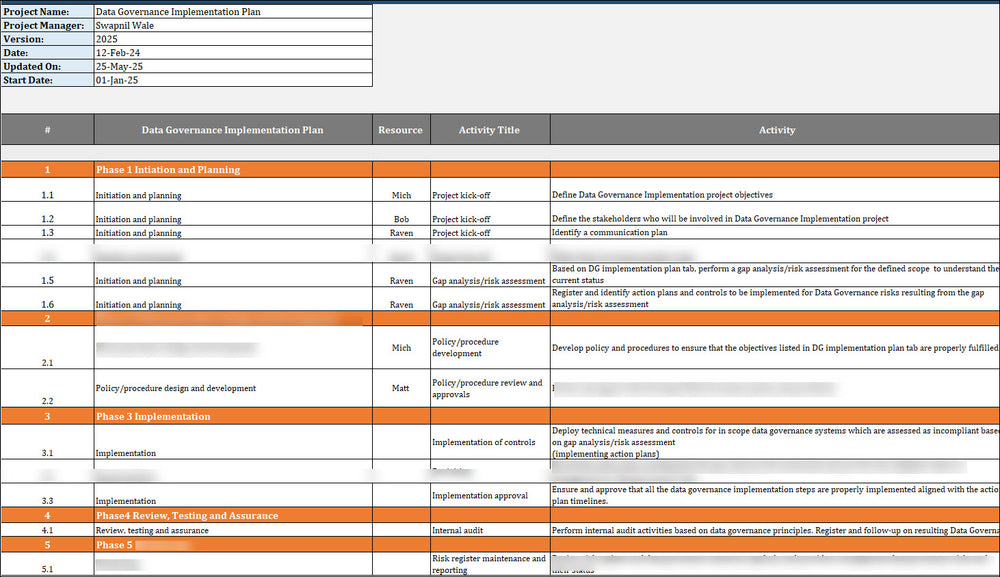The image size is (1000, 577).
Task: Select Mich in the Resource column
Action: click(x=401, y=195)
